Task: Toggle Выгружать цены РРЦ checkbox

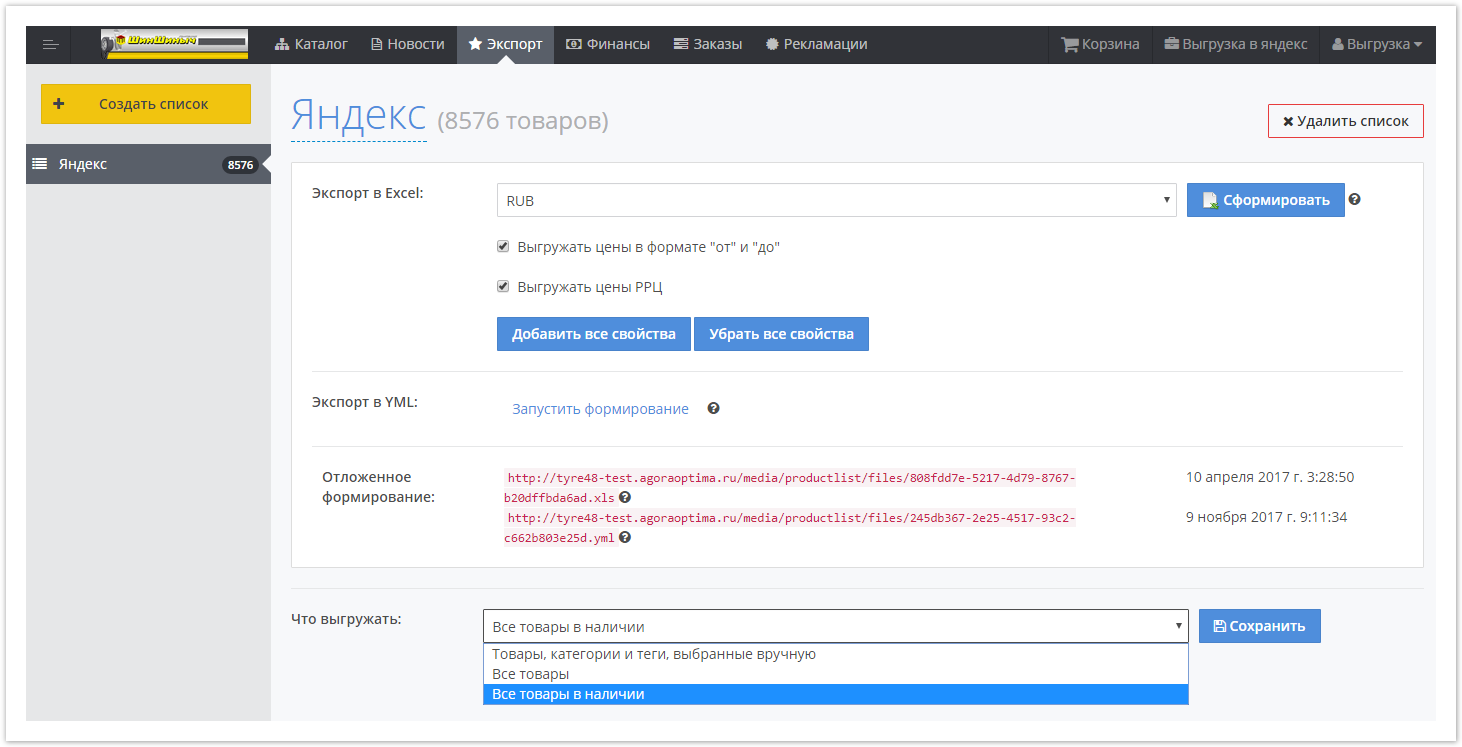Action: pyautogui.click(x=504, y=286)
